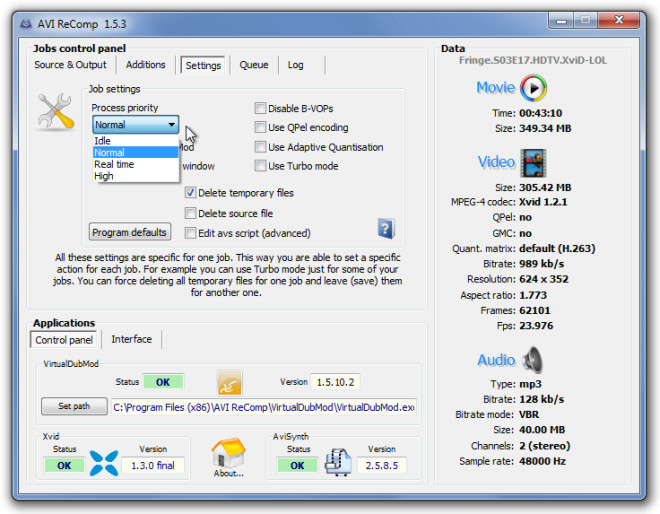Switch to the Source & Output tab

click(x=70, y=65)
